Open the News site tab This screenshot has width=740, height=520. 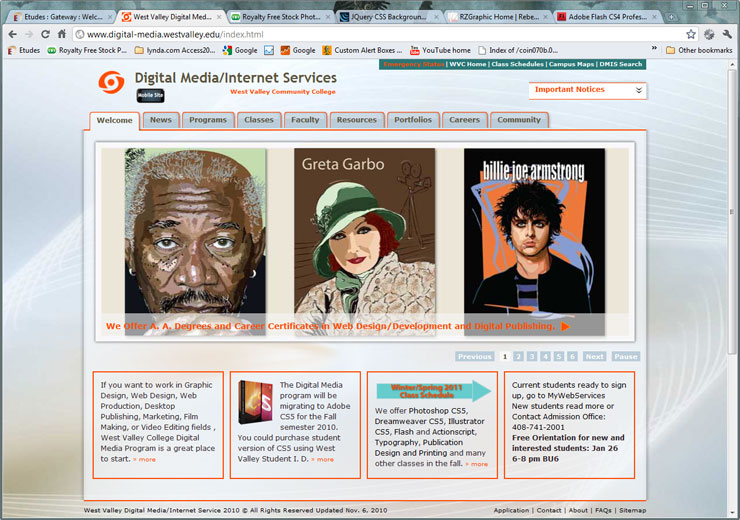coord(161,120)
